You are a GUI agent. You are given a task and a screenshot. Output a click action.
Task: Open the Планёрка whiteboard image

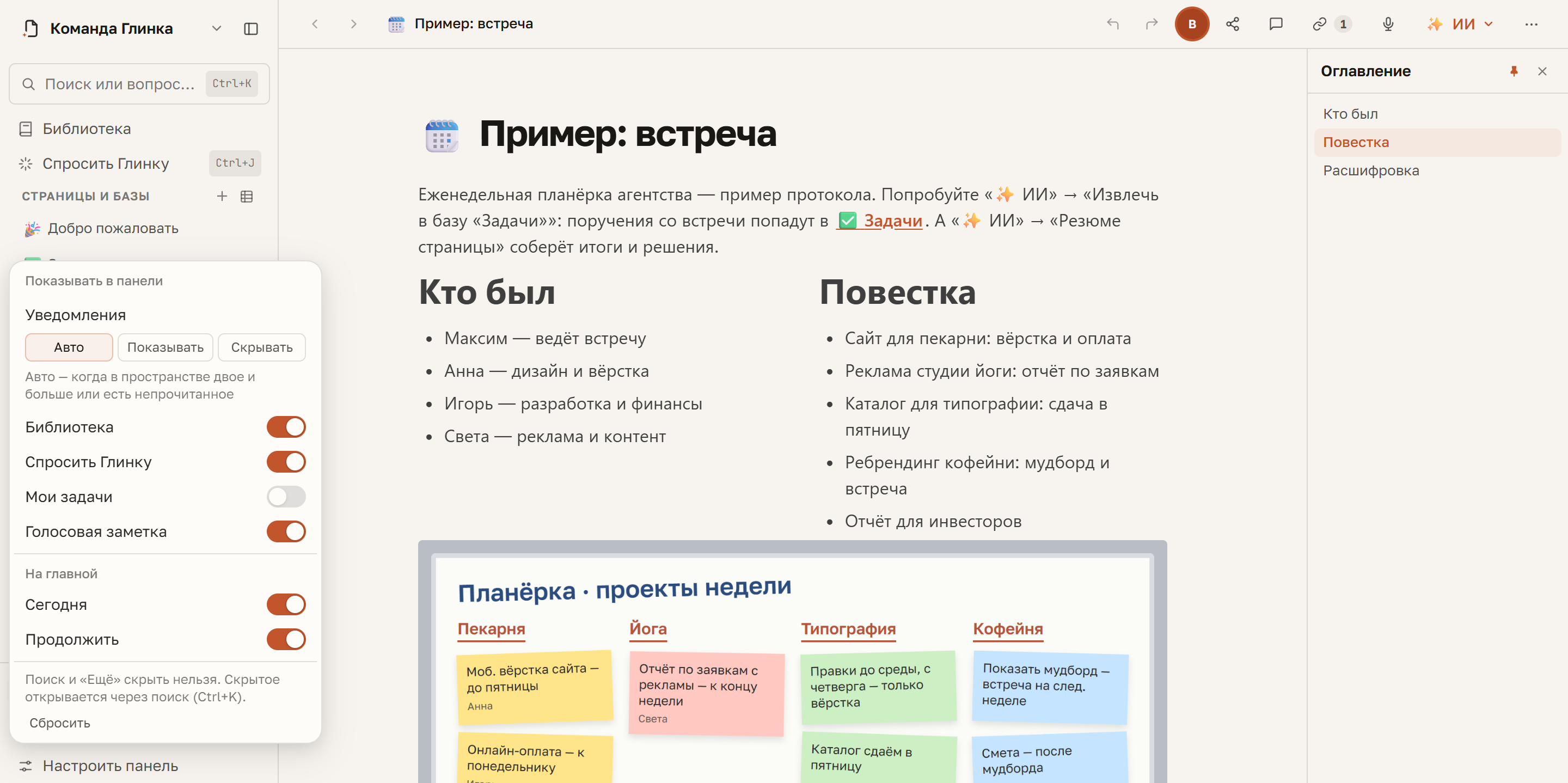792,662
